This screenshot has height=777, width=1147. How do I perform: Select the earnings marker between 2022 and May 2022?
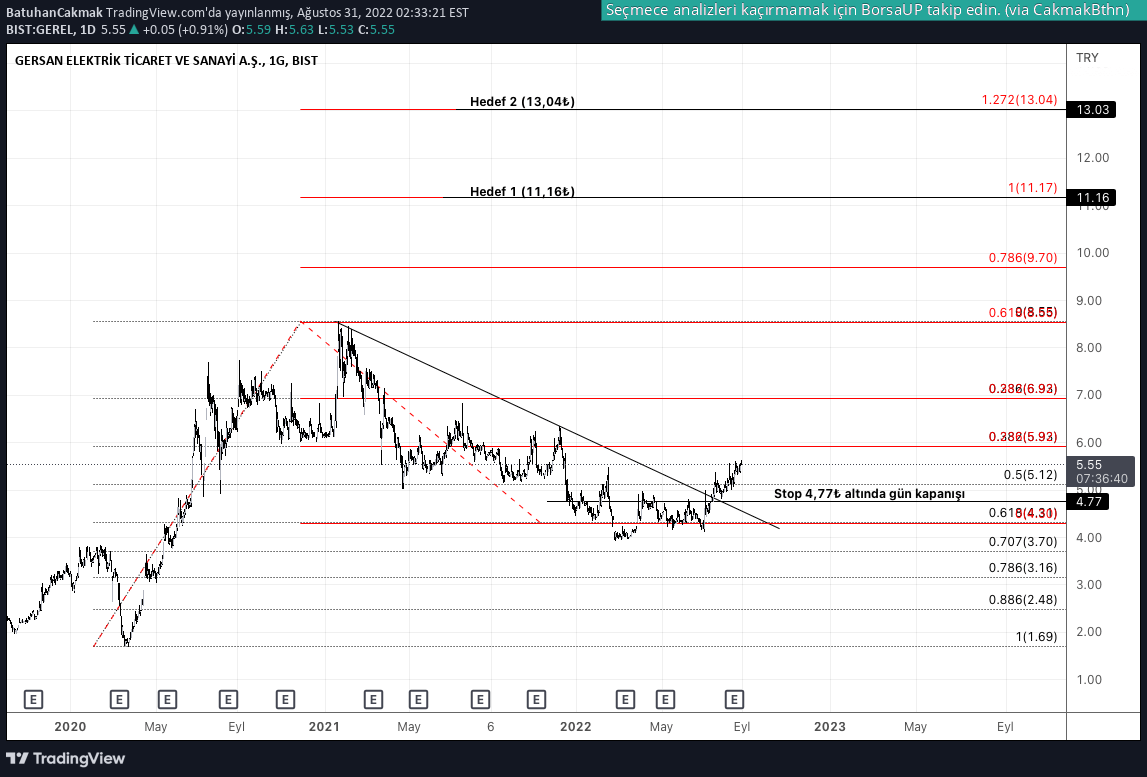(x=625, y=699)
